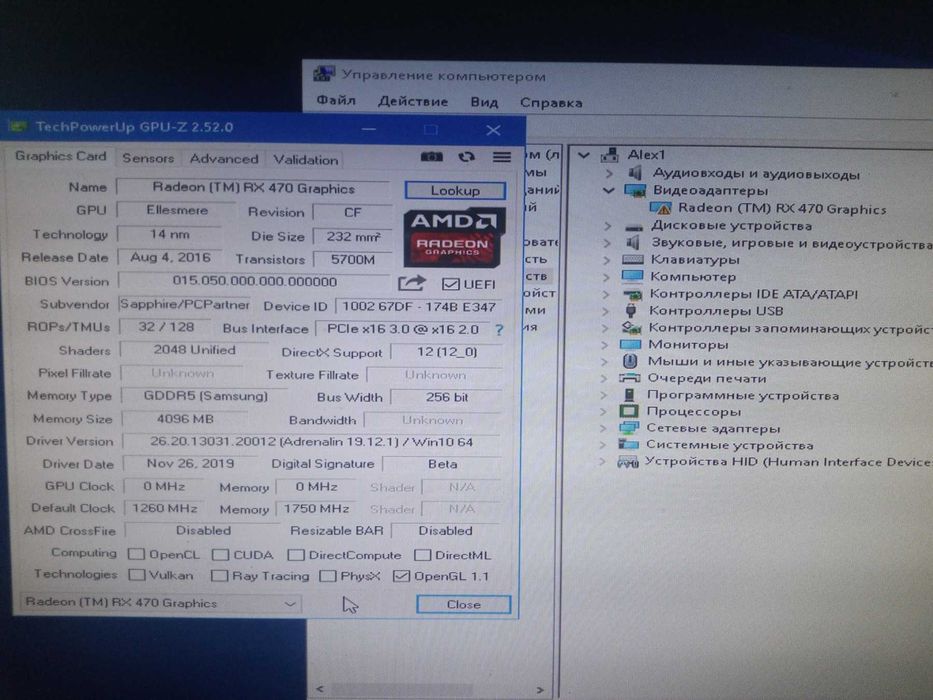Open the Вид menu

(x=484, y=102)
